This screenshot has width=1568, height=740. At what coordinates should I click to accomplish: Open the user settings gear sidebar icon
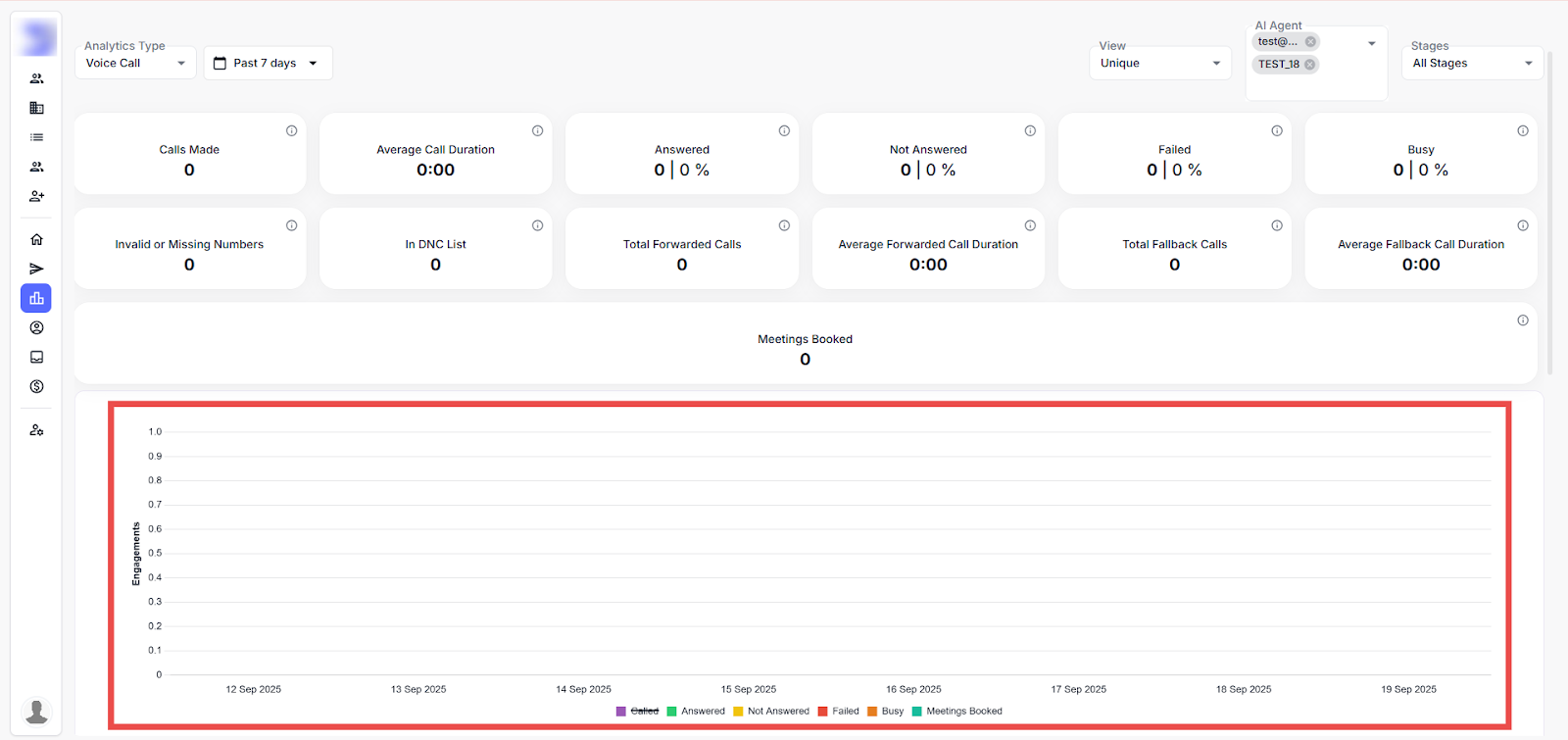coord(36,430)
